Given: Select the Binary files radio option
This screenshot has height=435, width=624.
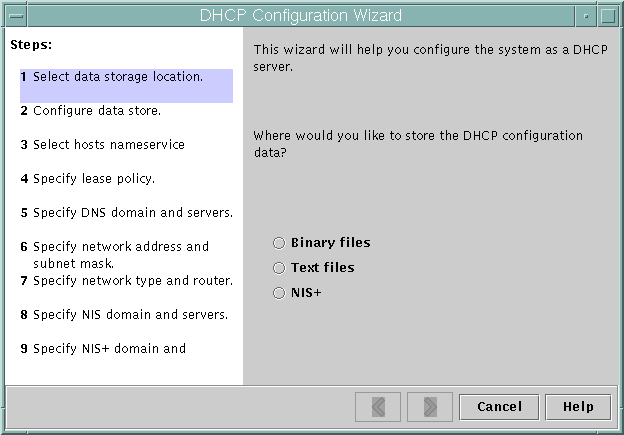Looking at the screenshot, I should [279, 243].
